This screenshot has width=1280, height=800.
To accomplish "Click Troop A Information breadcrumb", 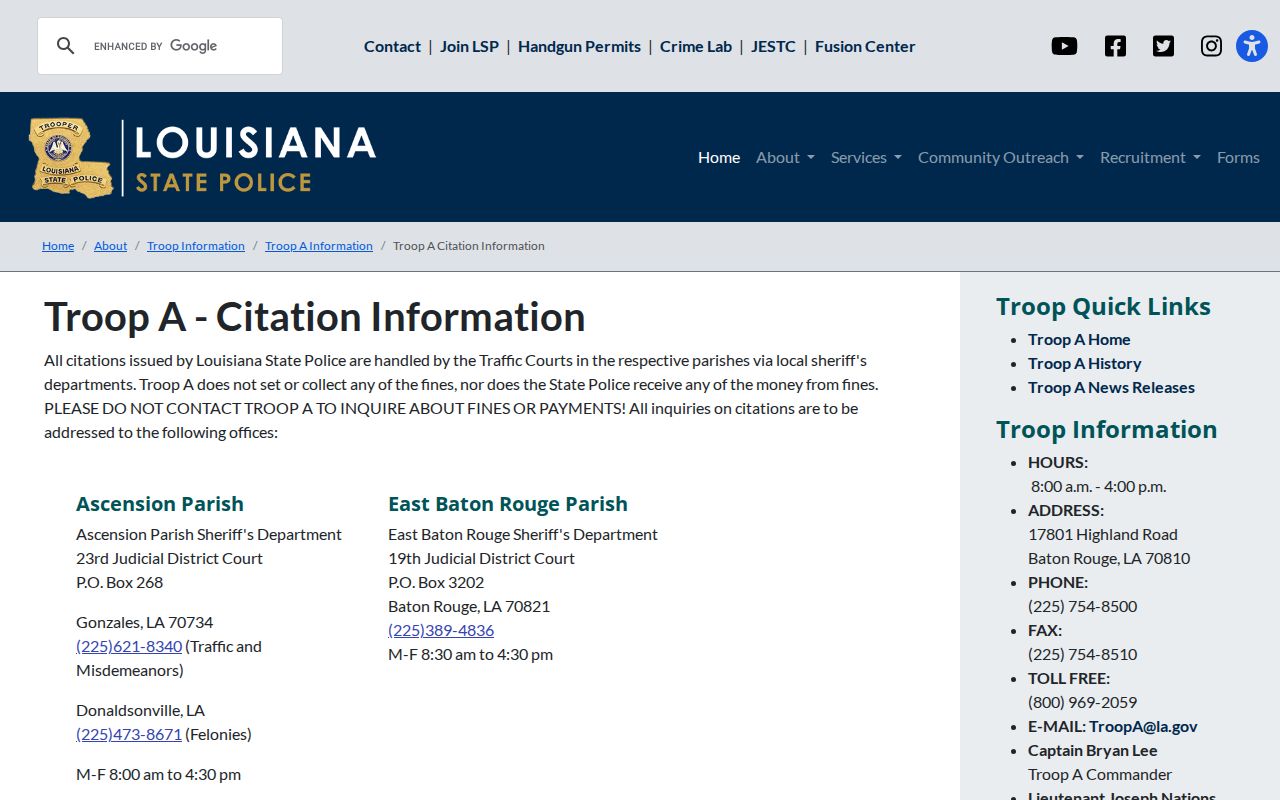I will [319, 246].
